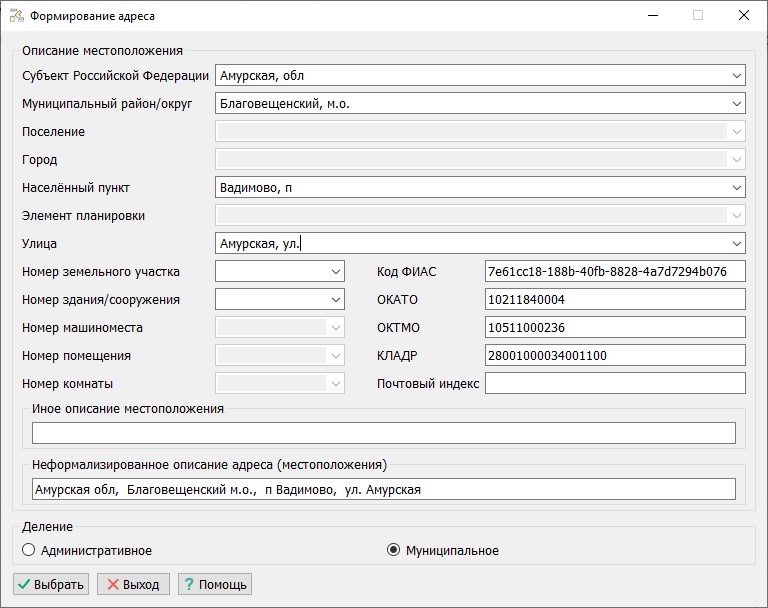
Task: Select the Административное radio button
Action: (28, 550)
